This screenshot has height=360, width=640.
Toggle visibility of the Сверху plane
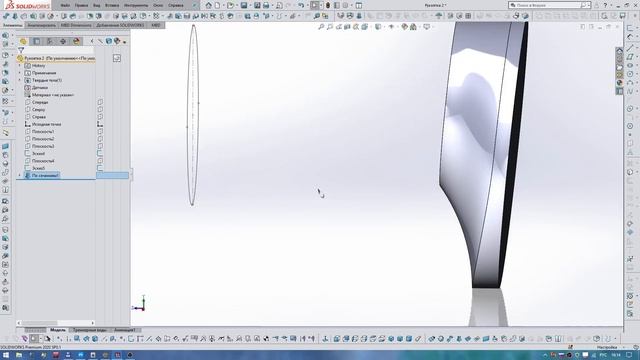point(100,109)
